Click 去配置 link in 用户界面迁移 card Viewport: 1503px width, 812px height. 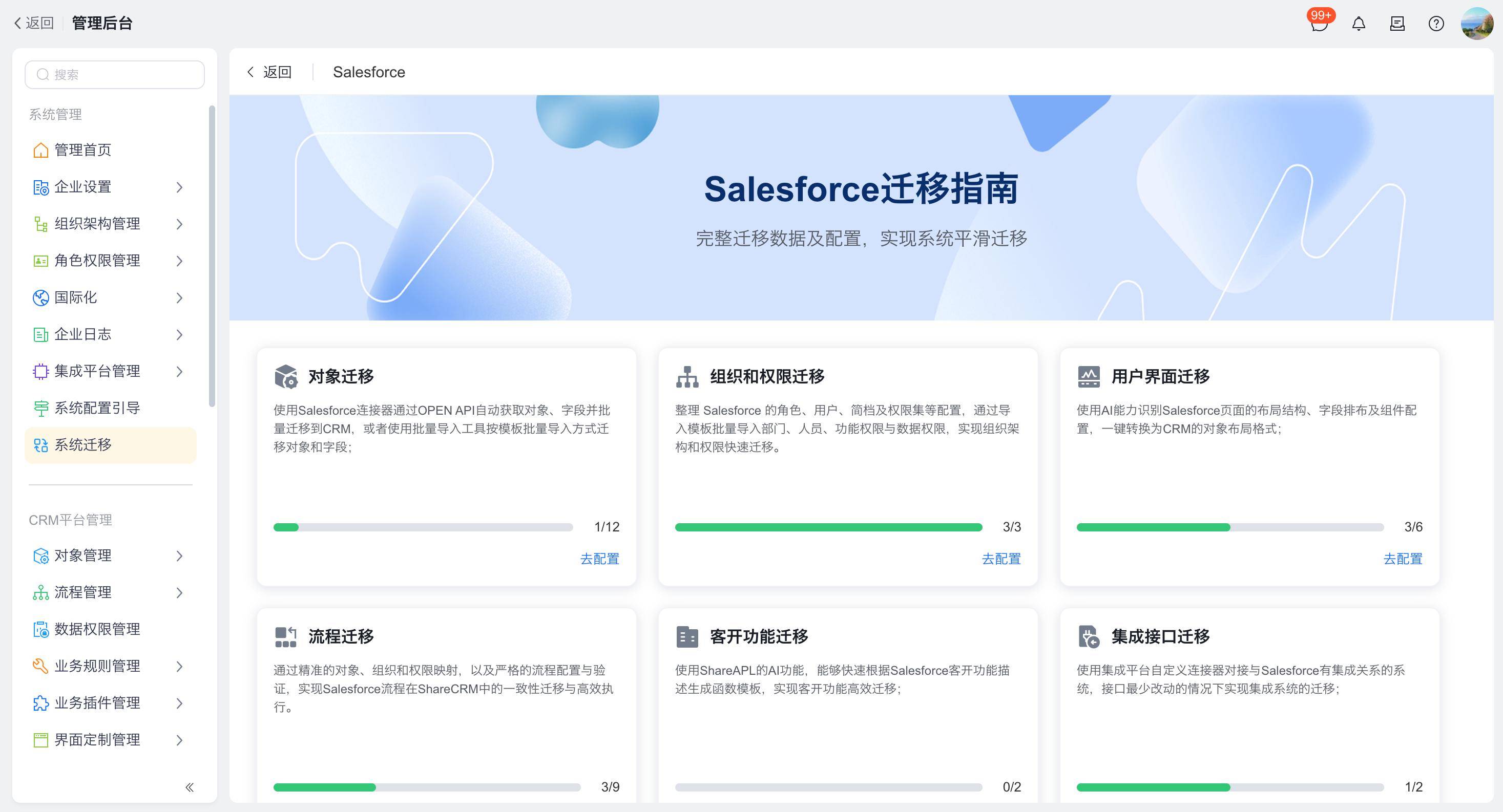pyautogui.click(x=1403, y=559)
